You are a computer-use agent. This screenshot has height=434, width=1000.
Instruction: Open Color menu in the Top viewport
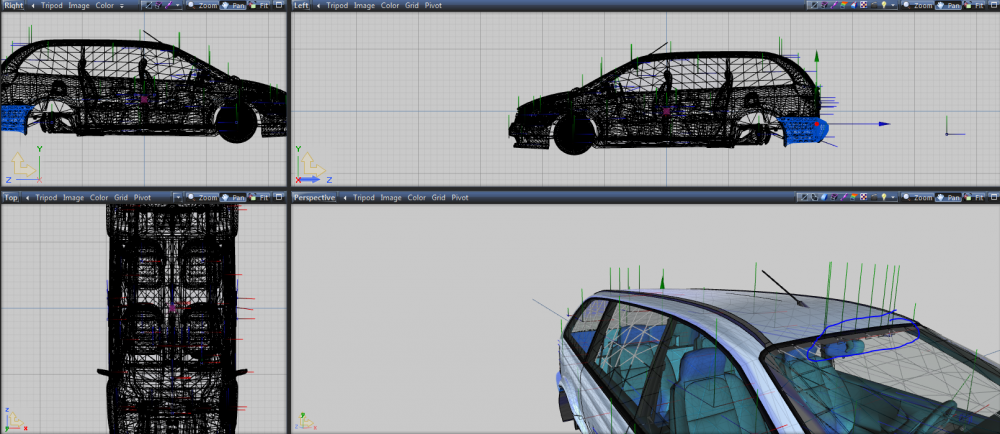99,198
